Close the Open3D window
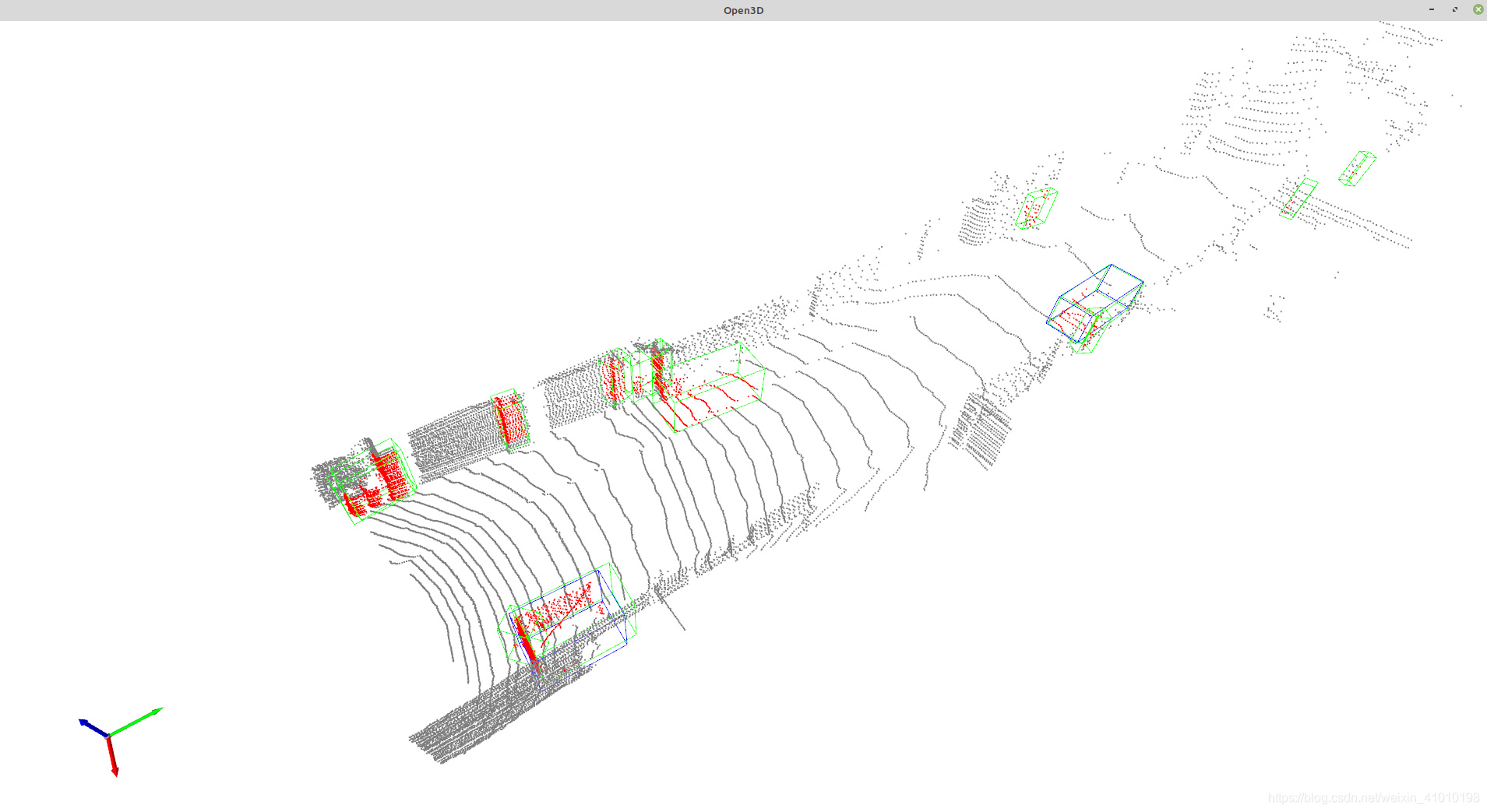 pyautogui.click(x=1478, y=9)
